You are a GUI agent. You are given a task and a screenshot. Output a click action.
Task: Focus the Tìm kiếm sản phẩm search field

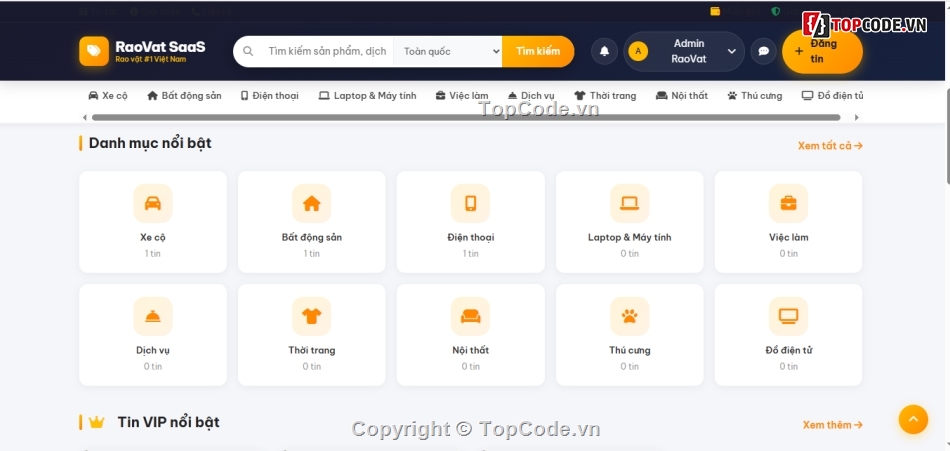pyautogui.click(x=327, y=52)
